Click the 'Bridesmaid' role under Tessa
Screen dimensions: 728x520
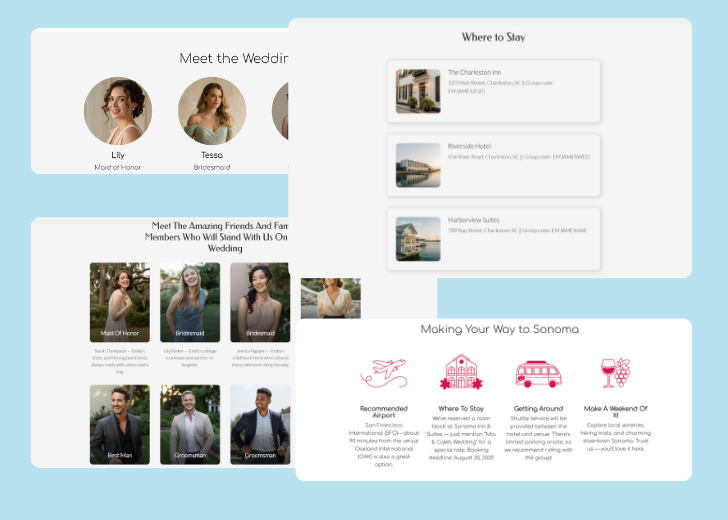pyautogui.click(x=212, y=167)
